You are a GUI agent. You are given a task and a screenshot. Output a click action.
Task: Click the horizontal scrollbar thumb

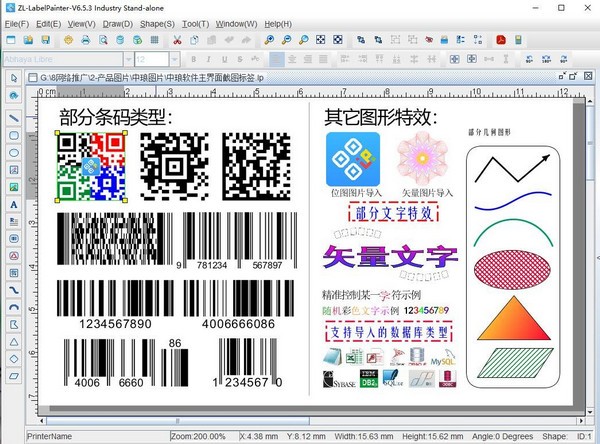pyautogui.click(x=178, y=421)
